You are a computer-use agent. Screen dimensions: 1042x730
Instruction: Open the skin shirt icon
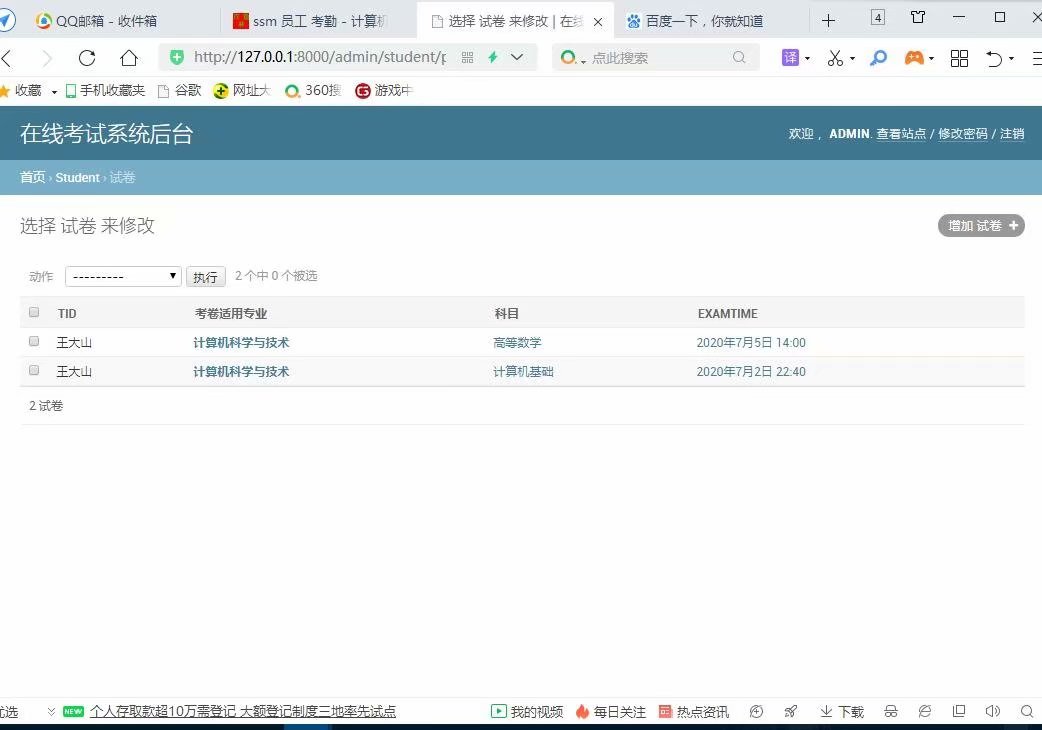[918, 17]
